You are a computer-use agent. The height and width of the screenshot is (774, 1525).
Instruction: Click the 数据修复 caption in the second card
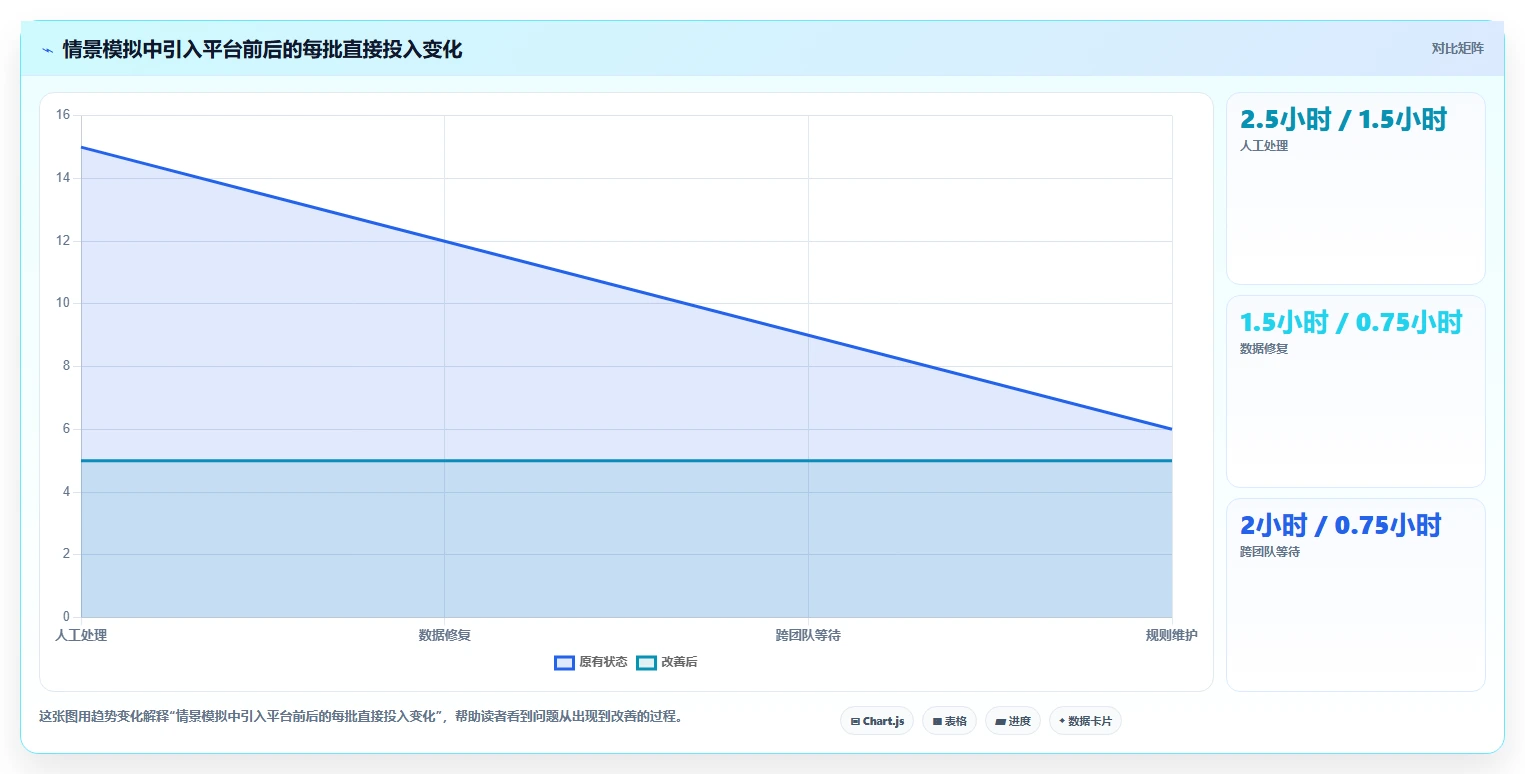tap(1264, 349)
